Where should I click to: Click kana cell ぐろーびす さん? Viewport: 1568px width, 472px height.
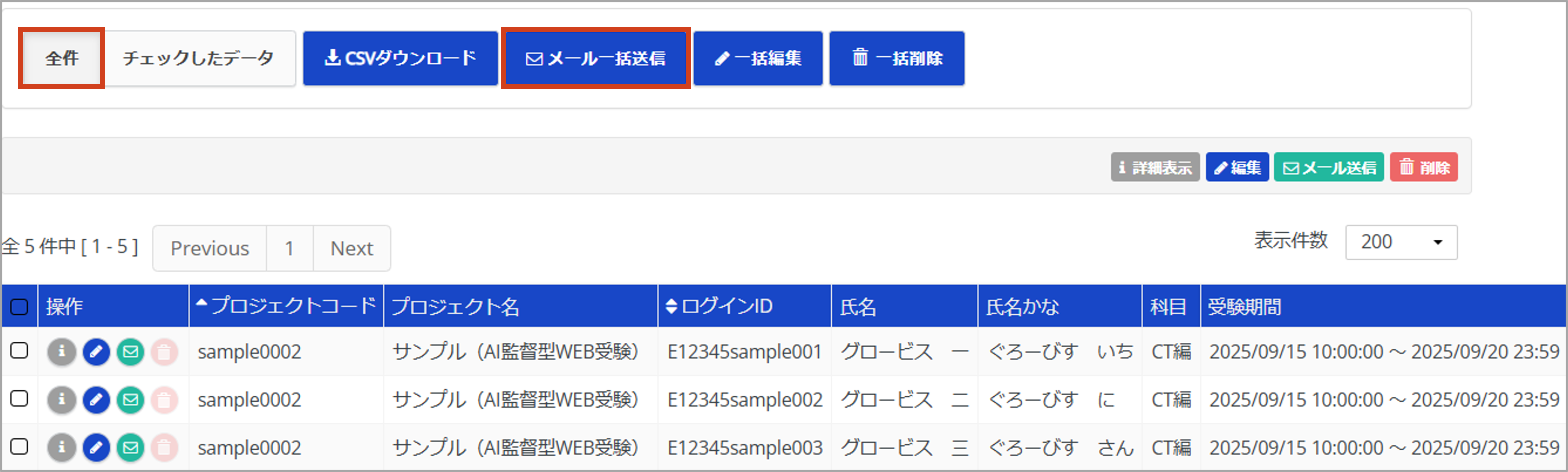click(x=1060, y=447)
